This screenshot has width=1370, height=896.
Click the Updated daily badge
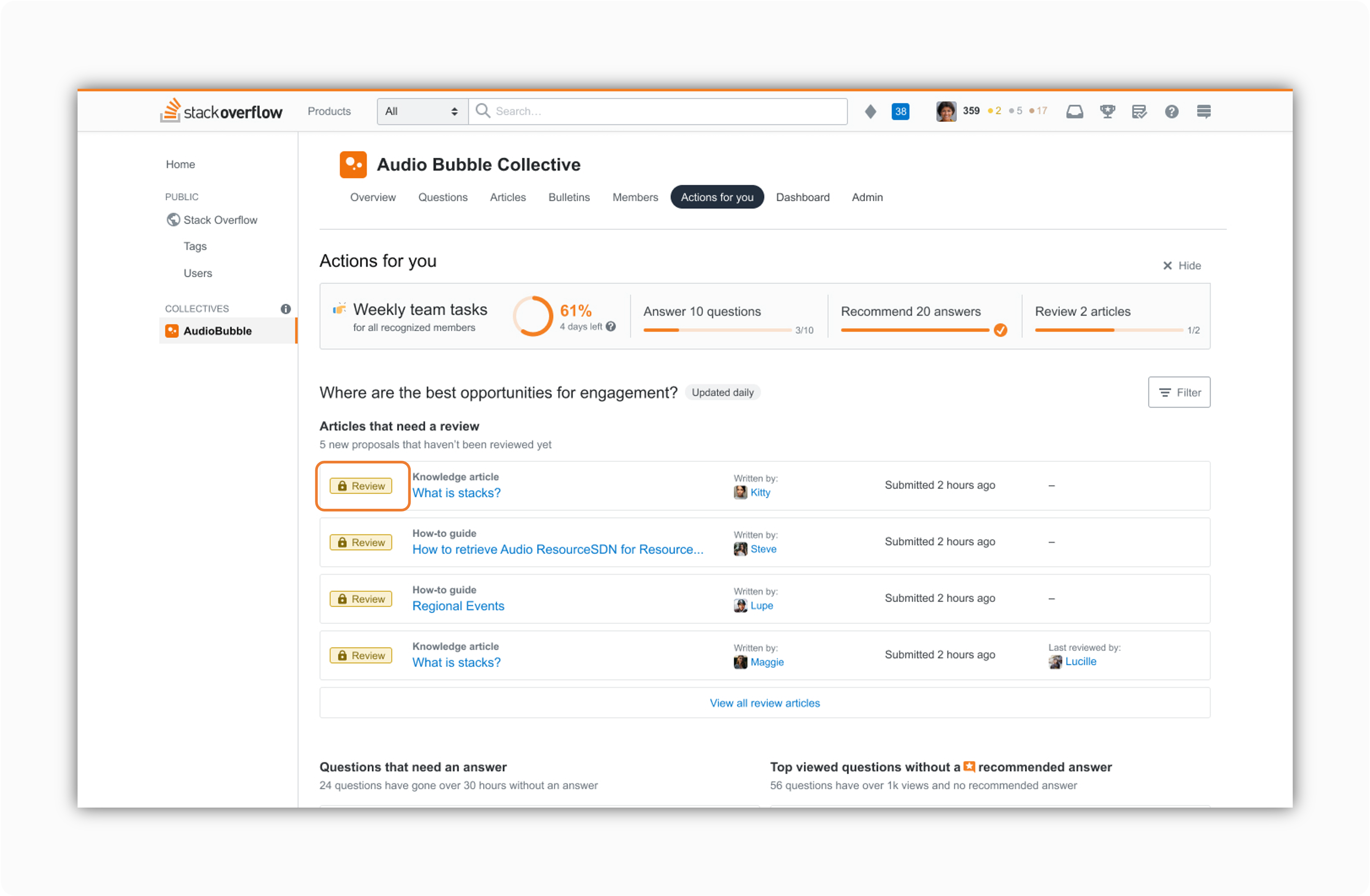click(x=723, y=393)
